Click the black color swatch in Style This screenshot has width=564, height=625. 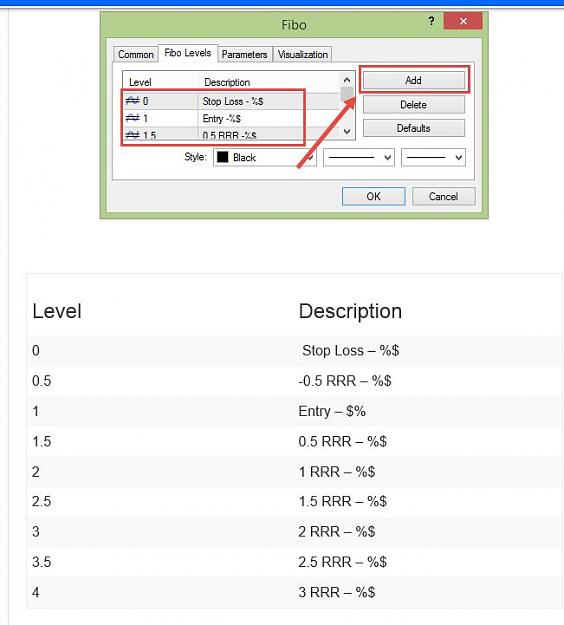[x=222, y=157]
